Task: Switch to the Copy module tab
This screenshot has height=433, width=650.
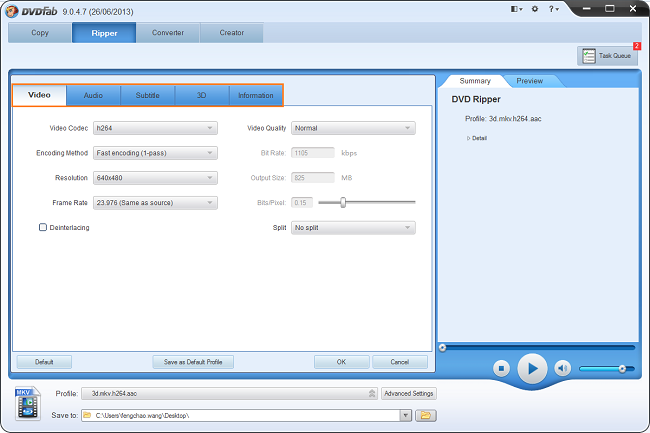Action: coord(40,33)
